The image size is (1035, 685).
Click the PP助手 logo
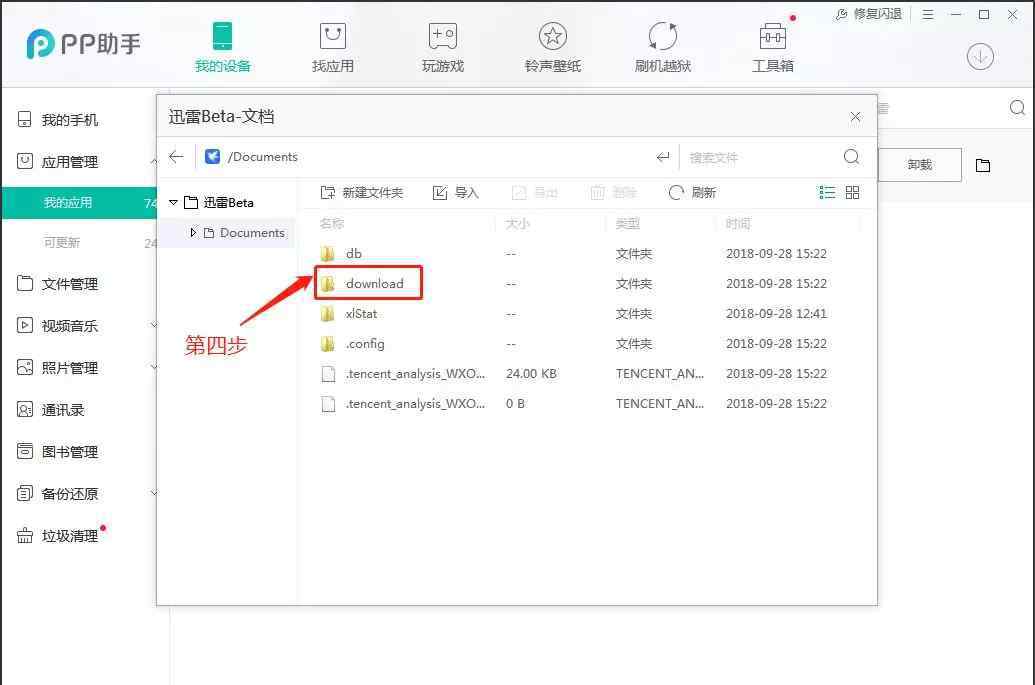pos(84,44)
